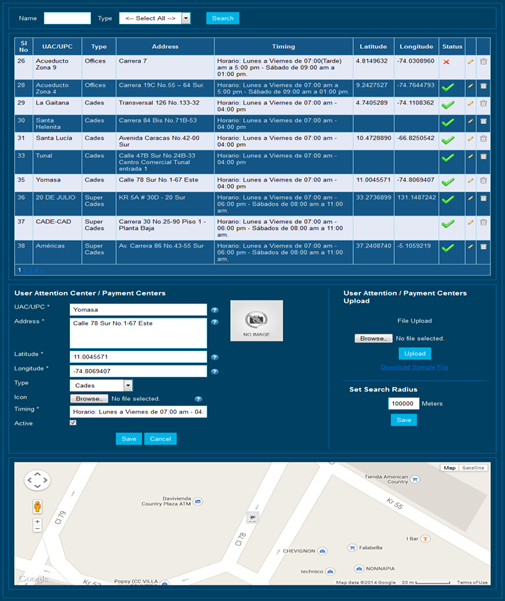Click the Street View pegman icon

coord(37,506)
